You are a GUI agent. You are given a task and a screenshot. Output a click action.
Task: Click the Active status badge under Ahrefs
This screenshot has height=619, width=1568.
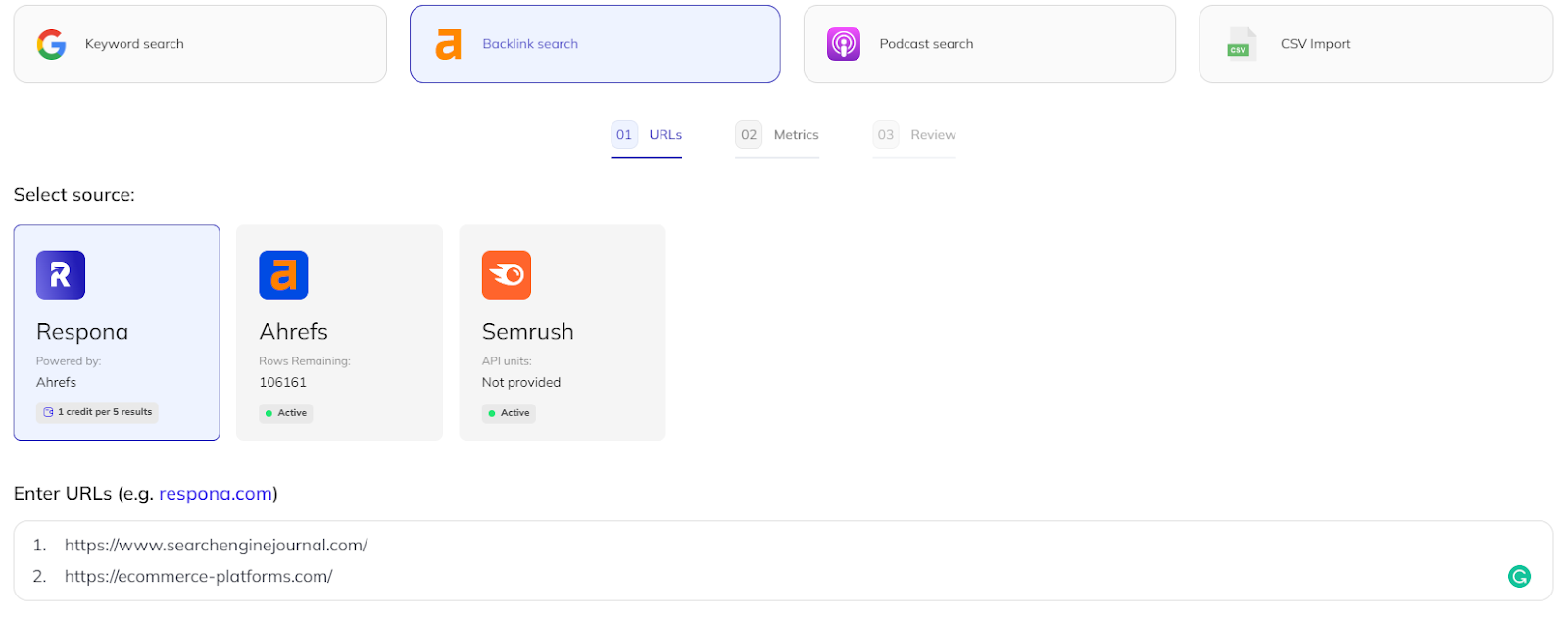coord(286,413)
